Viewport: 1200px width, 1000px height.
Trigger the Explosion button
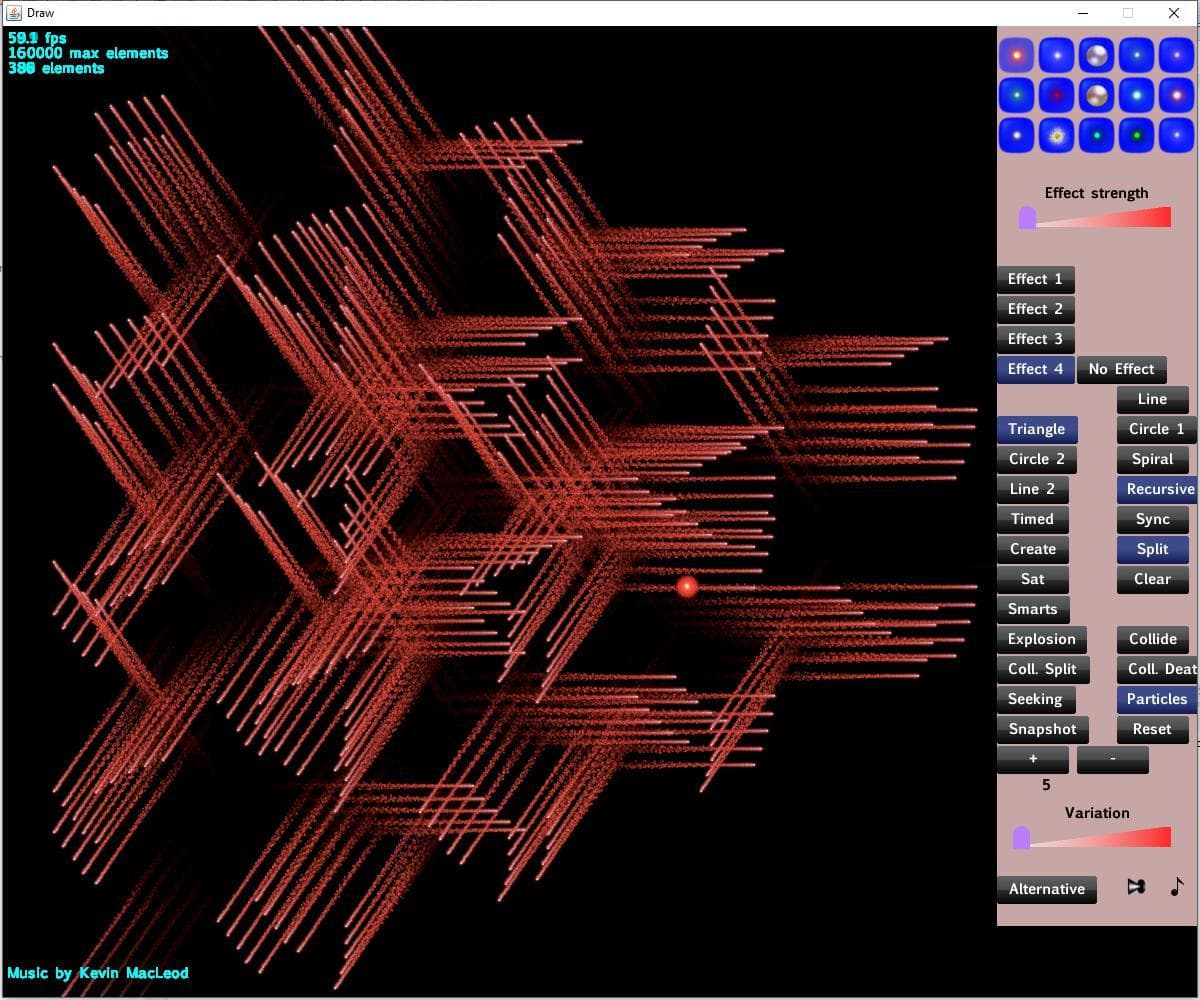(x=1042, y=639)
